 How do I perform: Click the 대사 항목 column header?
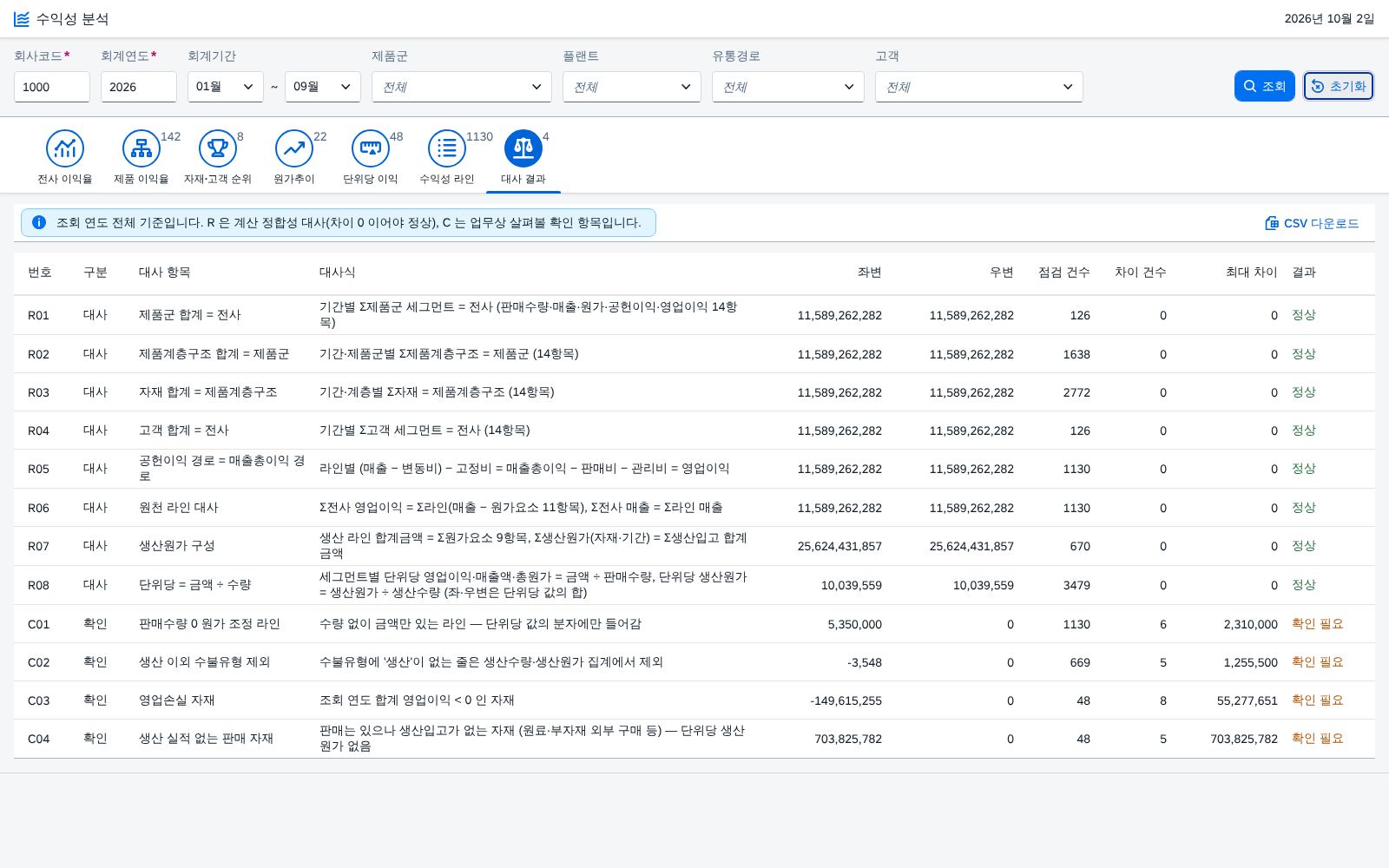tap(165, 273)
